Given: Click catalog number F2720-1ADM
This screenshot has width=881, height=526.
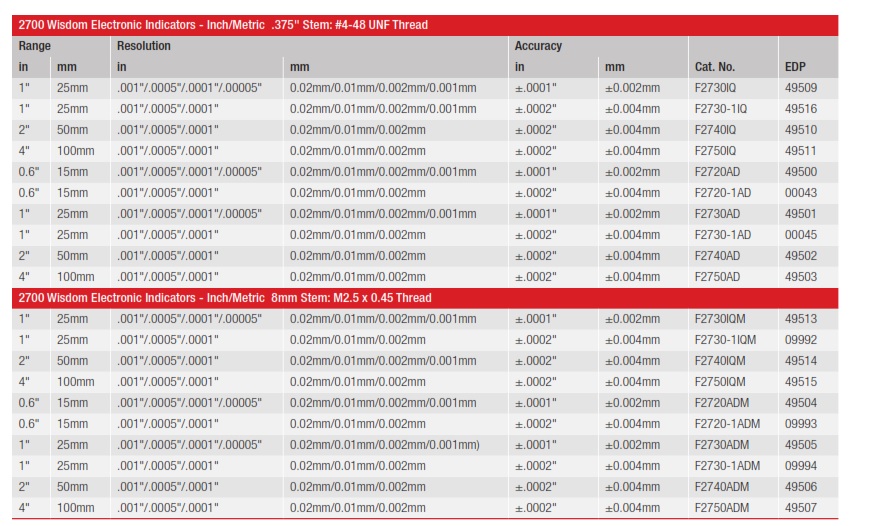Looking at the screenshot, I should (727, 424).
